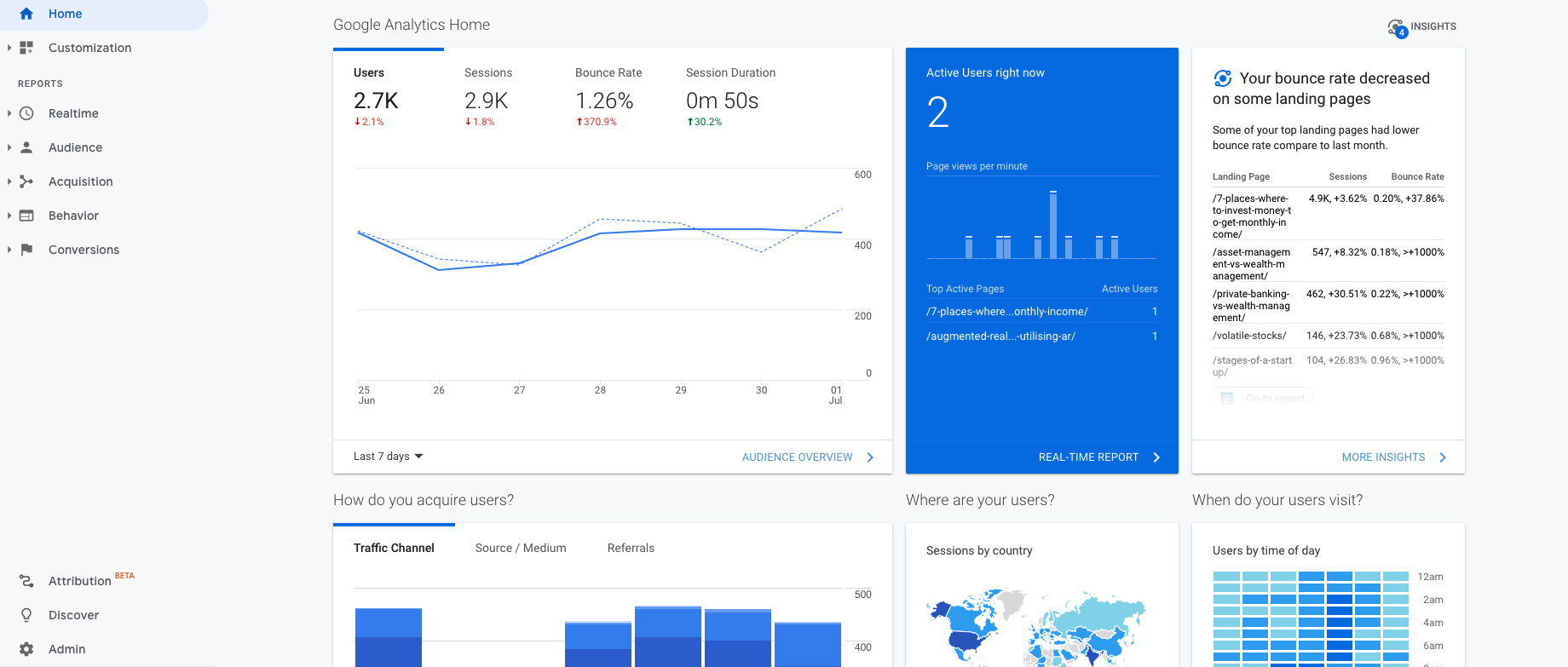Viewport: 1568px width, 667px height.
Task: Click the /volatile-stocks/ landing page row
Action: tap(1328, 336)
